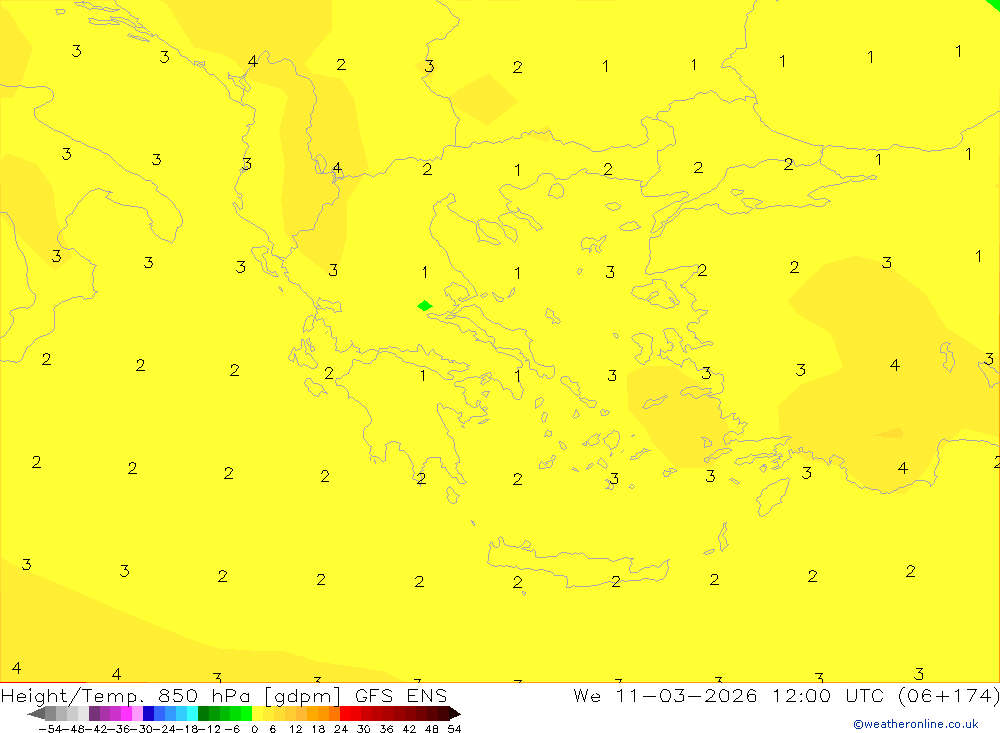Screen dimensions: 1000x733
Task: Click the gray left arrow end of the color scale
Action: coord(36,713)
